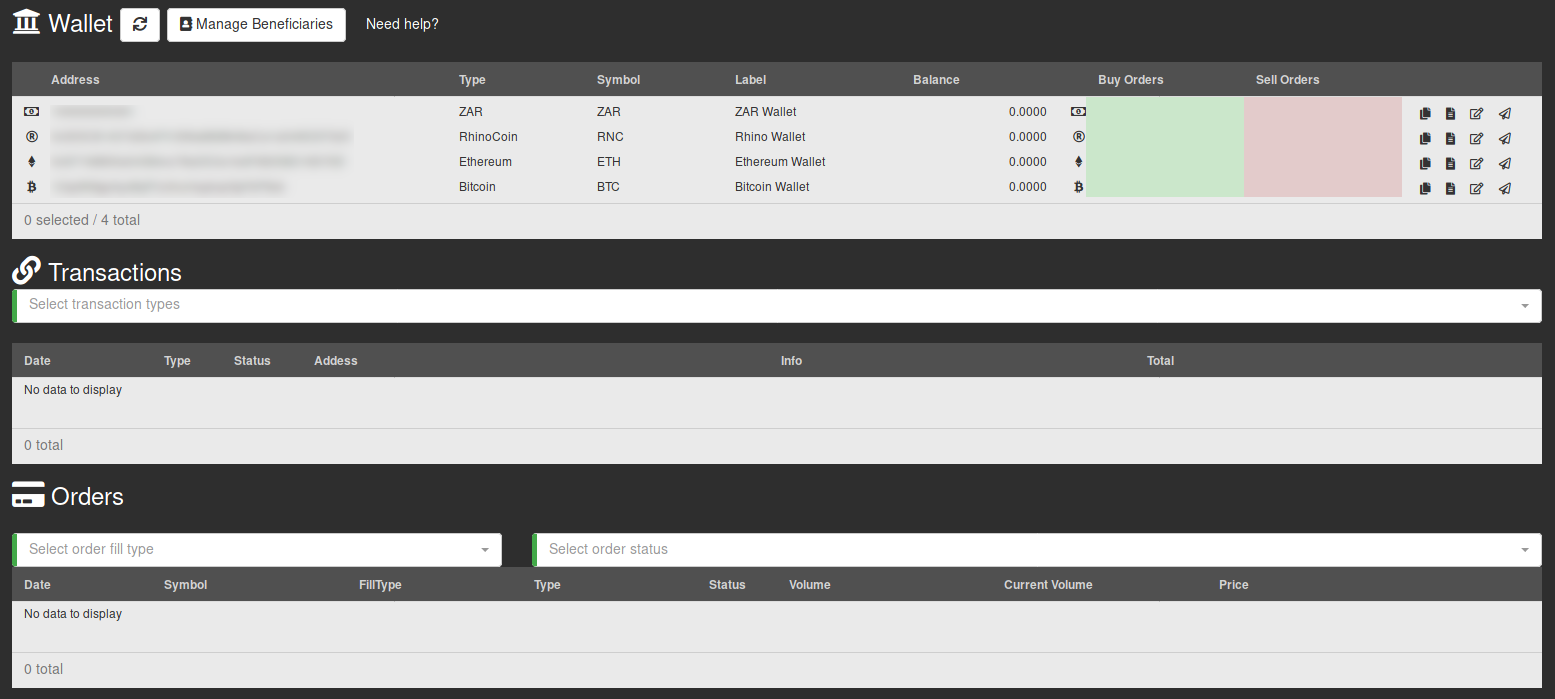Open the document icon for Rhino Wallet
1555x699 pixels.
pyautogui.click(x=1450, y=138)
